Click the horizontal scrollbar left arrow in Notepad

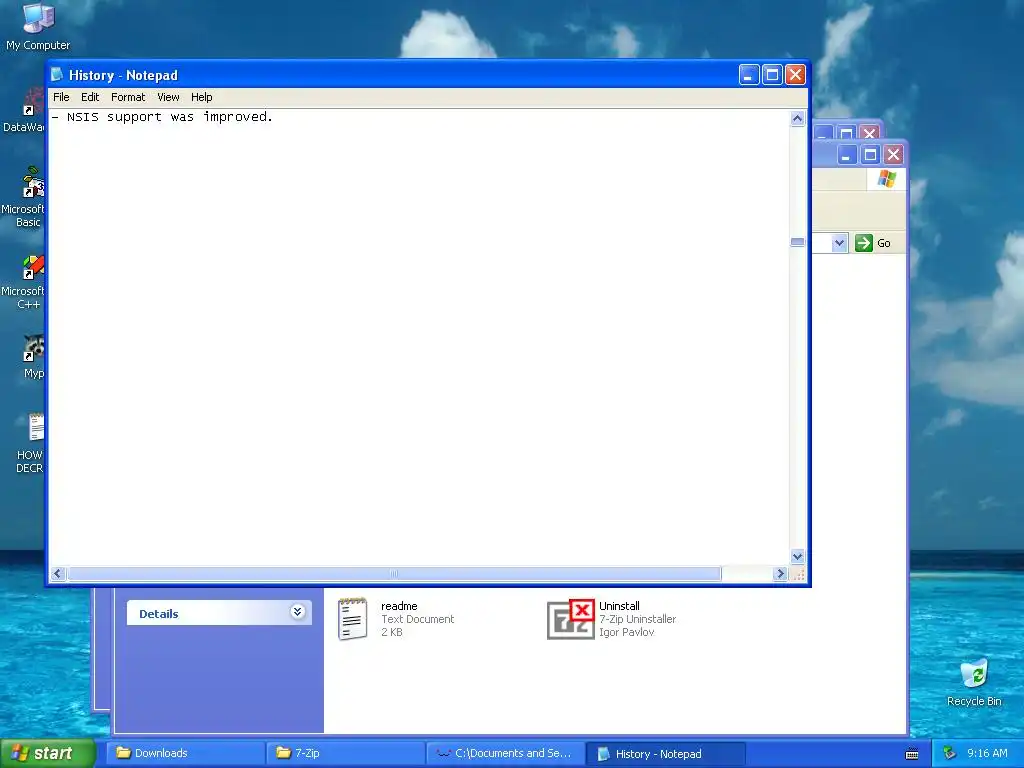pos(57,573)
